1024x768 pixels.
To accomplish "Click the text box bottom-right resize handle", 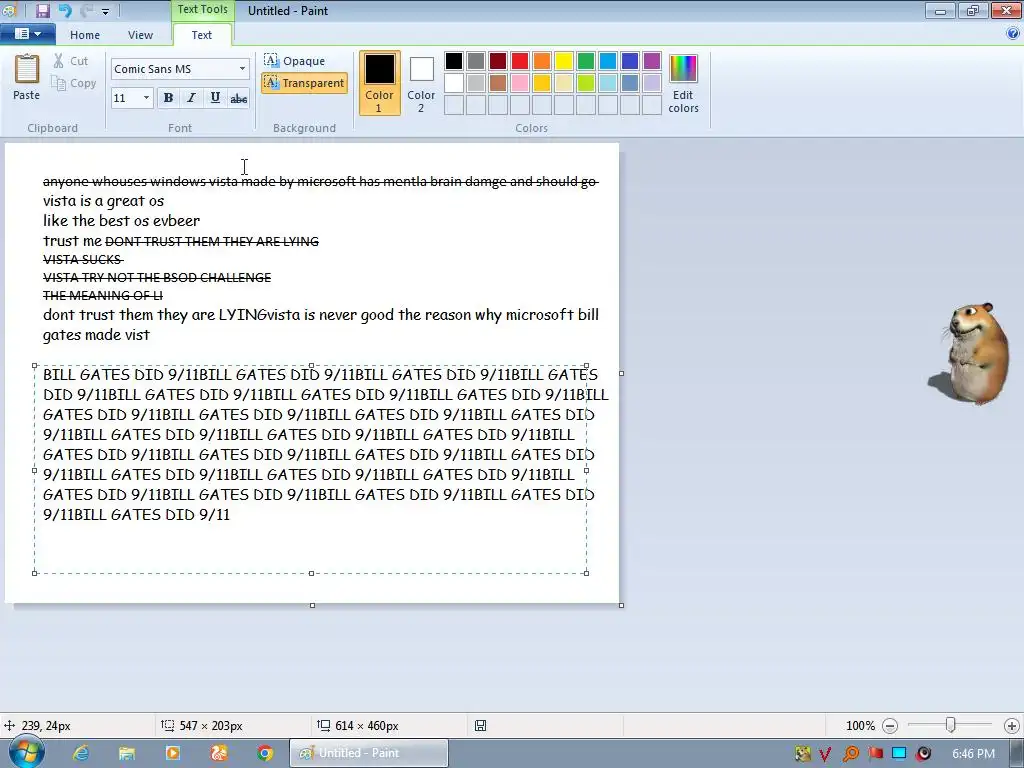I will tap(586, 573).
